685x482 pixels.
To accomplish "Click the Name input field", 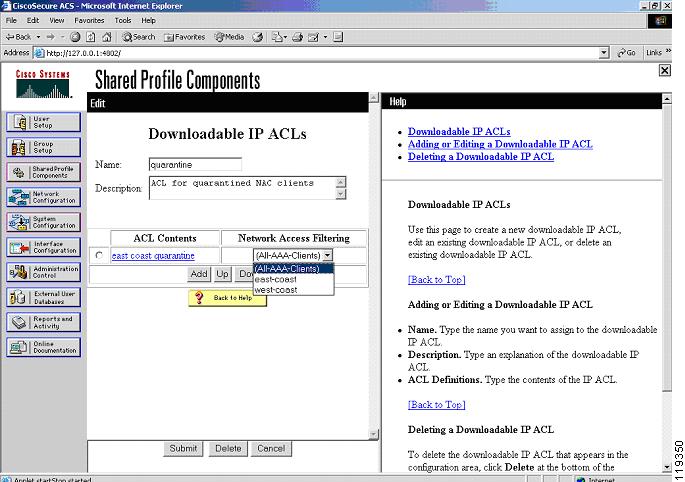I will tap(195, 164).
